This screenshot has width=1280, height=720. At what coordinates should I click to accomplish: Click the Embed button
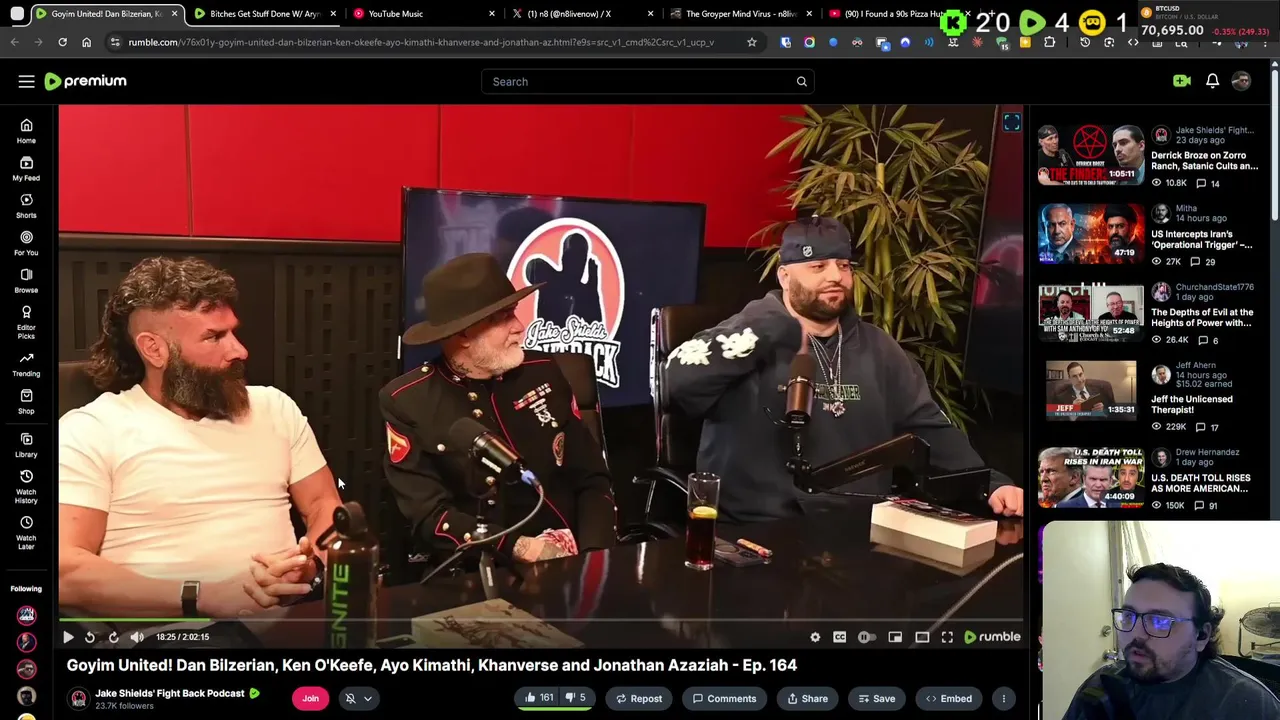(x=948, y=698)
